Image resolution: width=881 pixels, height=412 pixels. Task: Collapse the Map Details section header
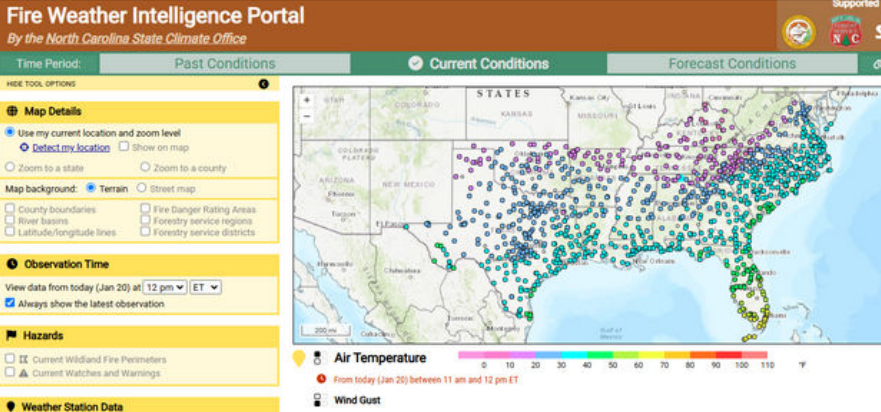coord(139,111)
